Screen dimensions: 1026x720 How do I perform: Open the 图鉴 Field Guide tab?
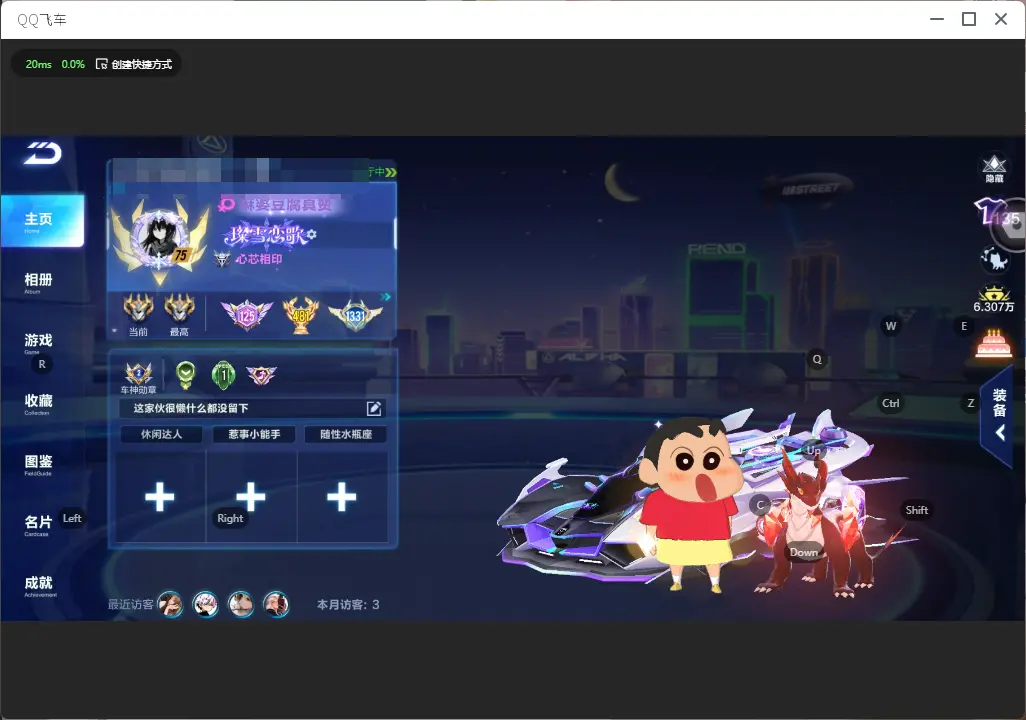pyautogui.click(x=38, y=465)
